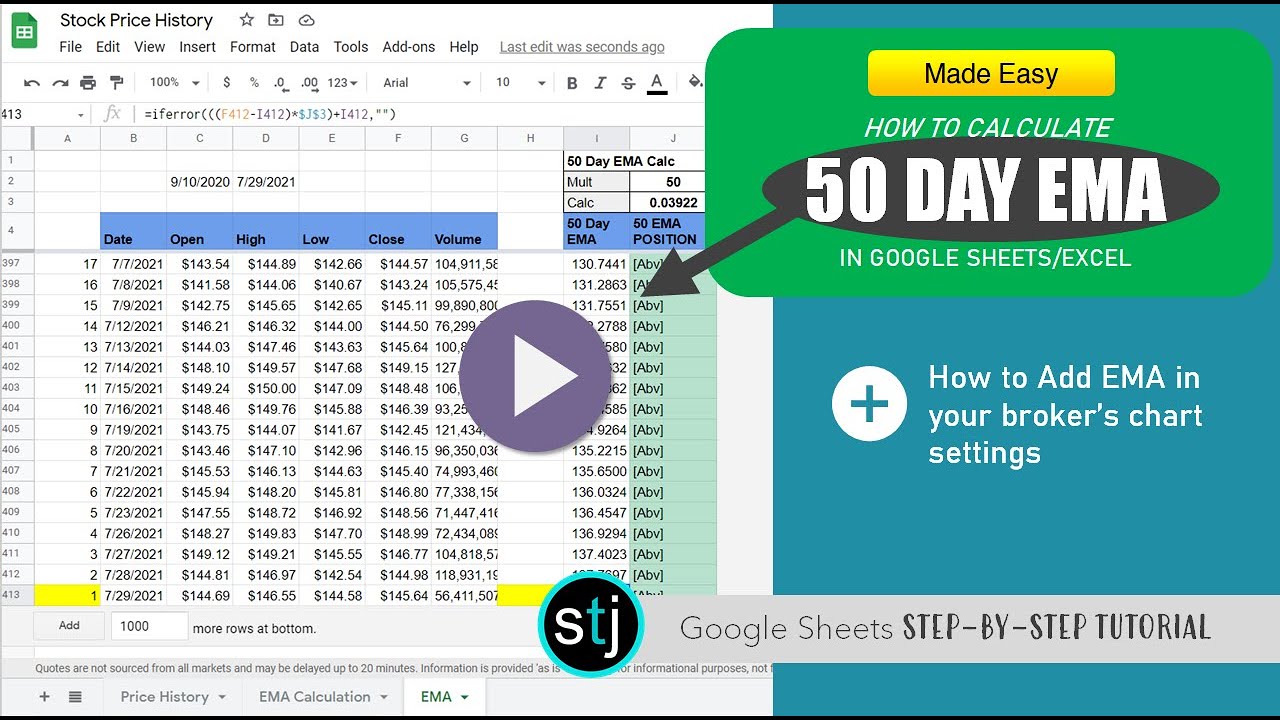
Task: Select the yellow highlighted cell with 1
Action: [x=67, y=595]
